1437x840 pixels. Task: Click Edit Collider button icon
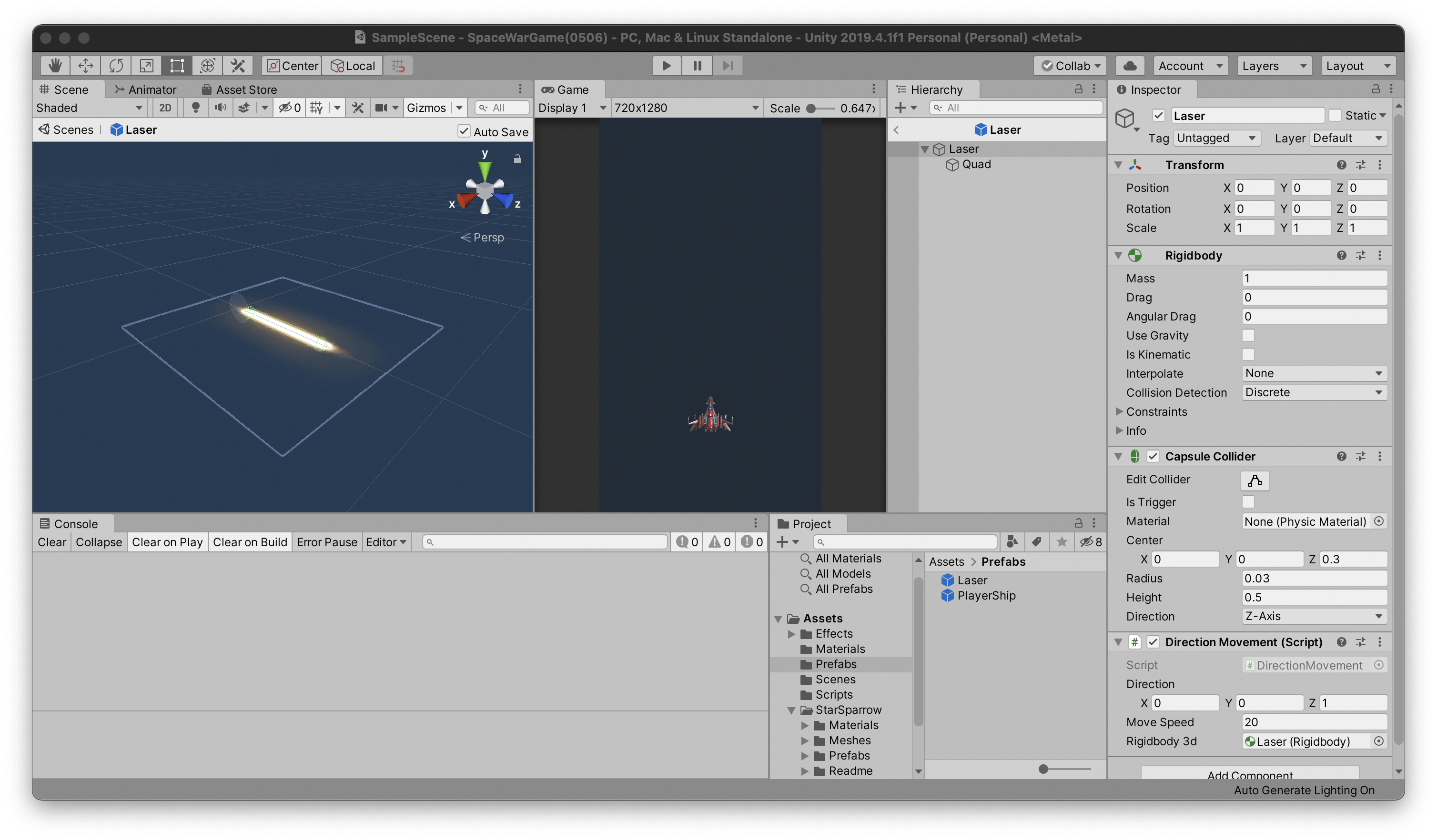(x=1254, y=480)
